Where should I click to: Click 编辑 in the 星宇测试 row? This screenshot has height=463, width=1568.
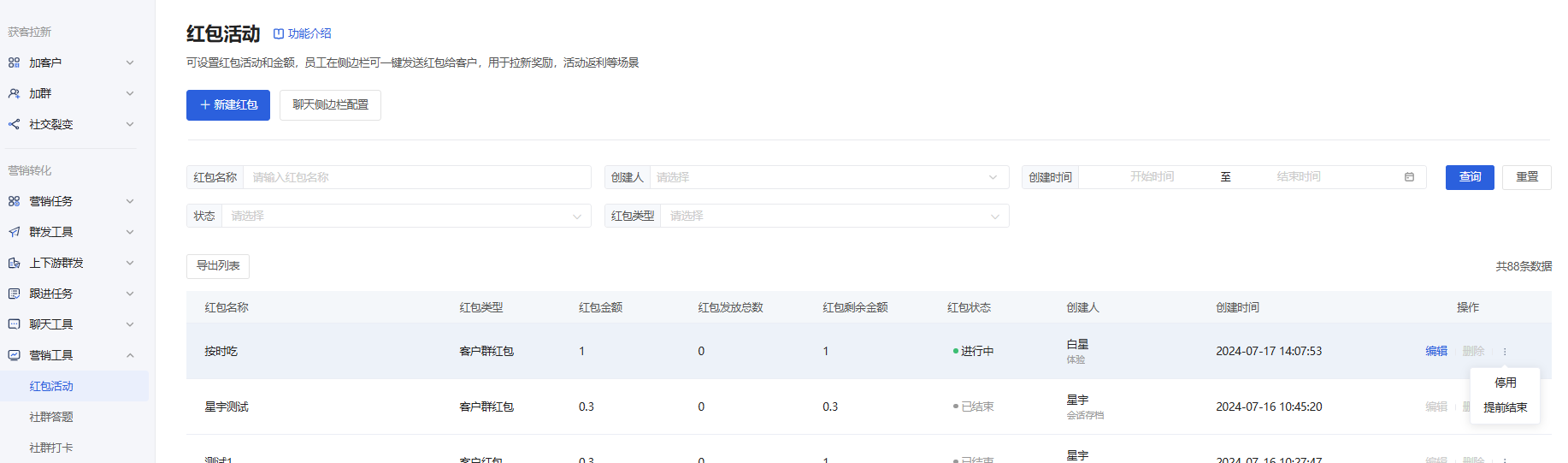click(x=1436, y=407)
